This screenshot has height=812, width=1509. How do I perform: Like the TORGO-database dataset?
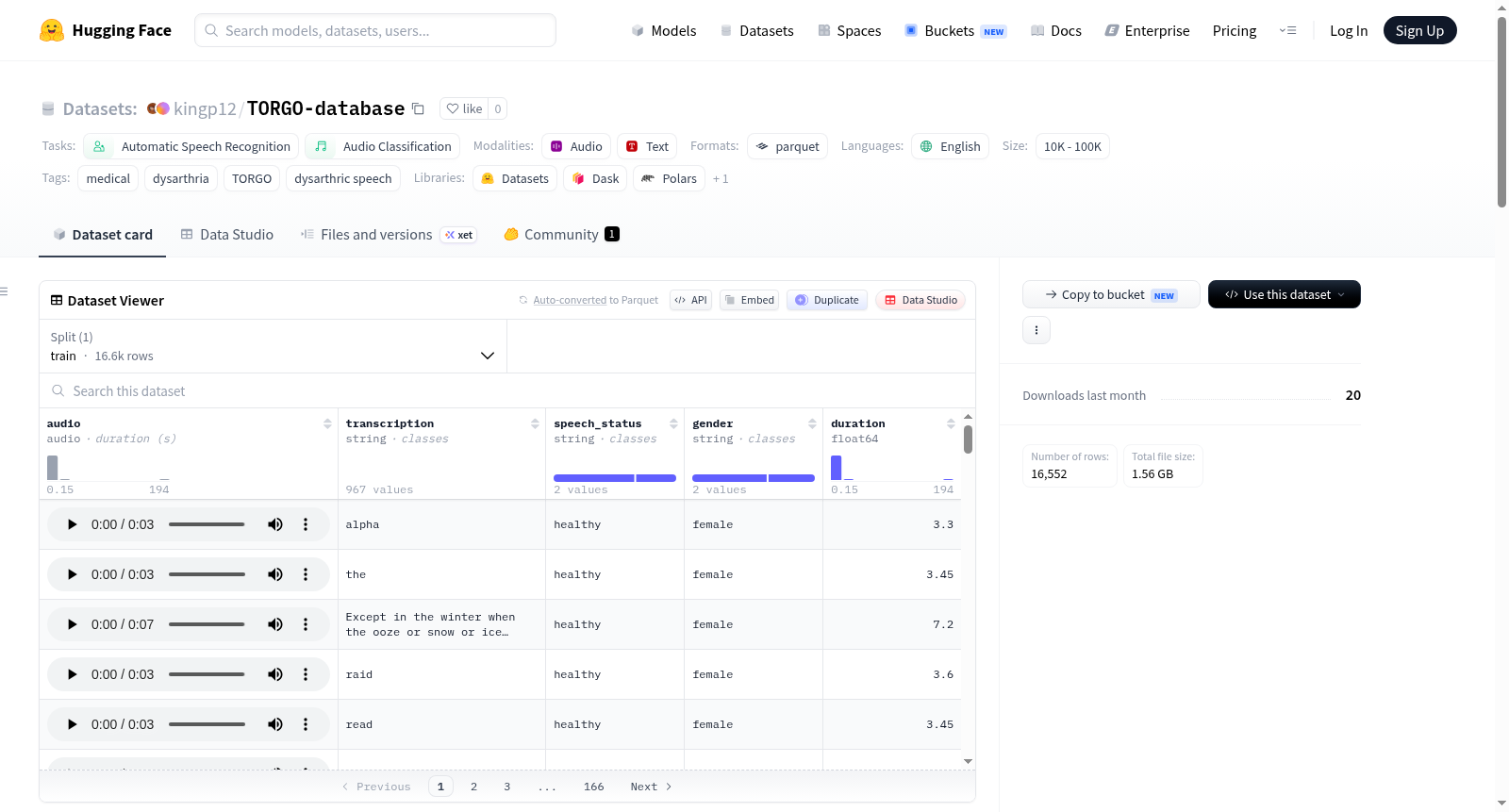pos(464,108)
